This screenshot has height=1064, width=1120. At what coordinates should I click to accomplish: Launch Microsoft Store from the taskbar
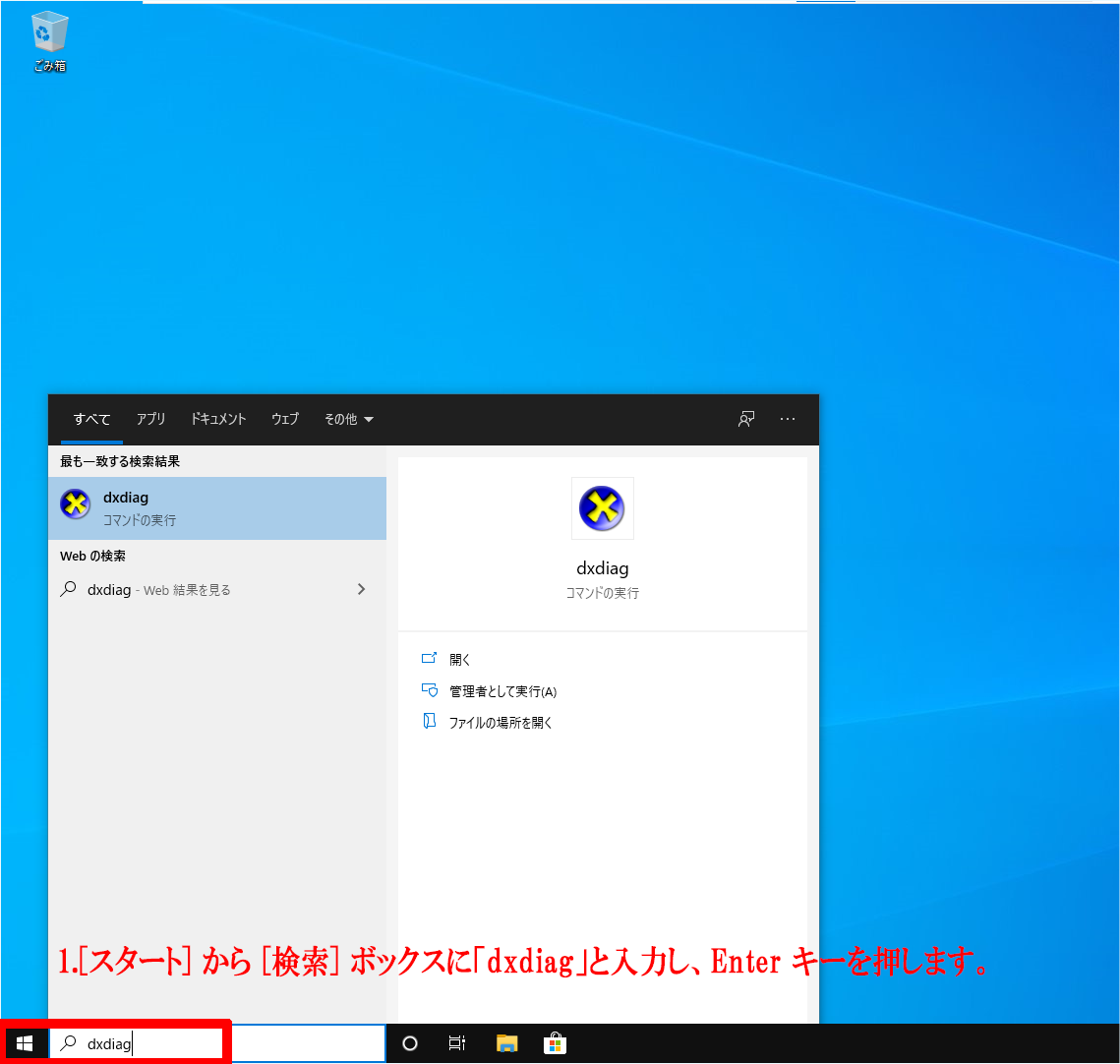click(x=555, y=1043)
